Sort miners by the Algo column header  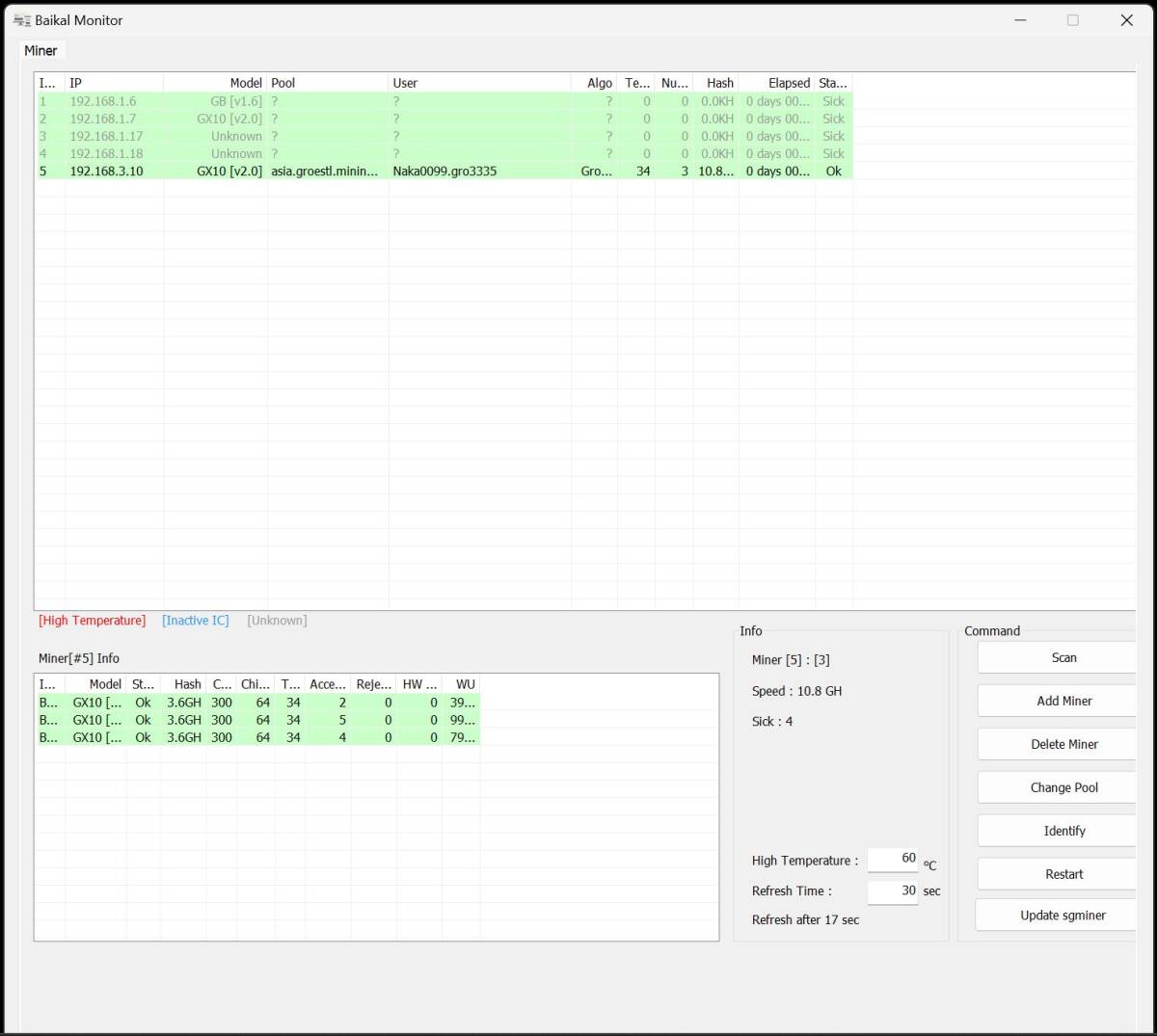(x=594, y=83)
